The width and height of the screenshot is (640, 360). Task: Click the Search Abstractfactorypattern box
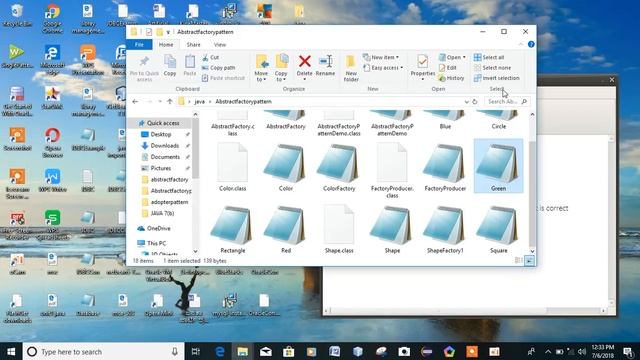click(x=507, y=101)
